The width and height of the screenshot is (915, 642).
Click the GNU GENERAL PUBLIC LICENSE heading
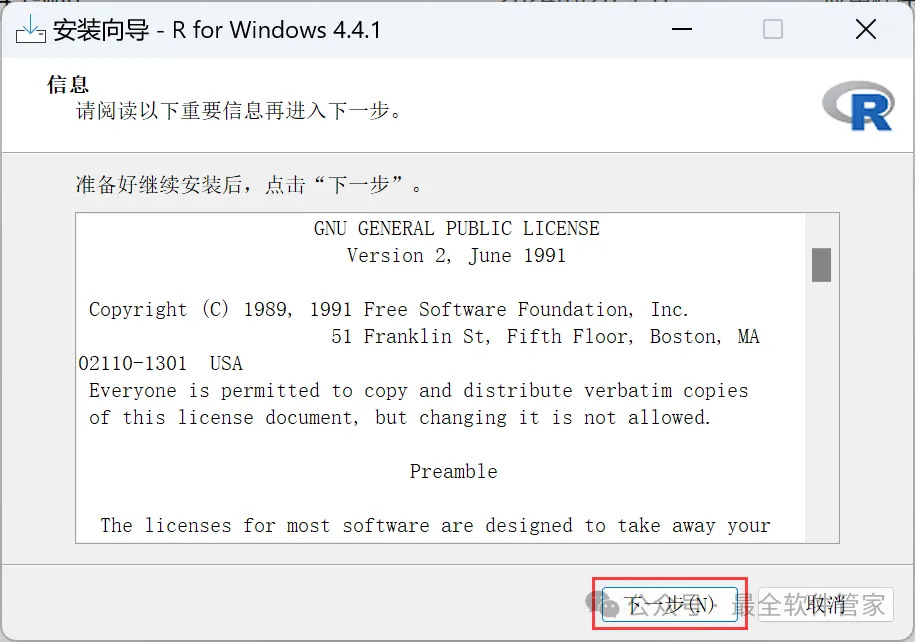tap(456, 228)
